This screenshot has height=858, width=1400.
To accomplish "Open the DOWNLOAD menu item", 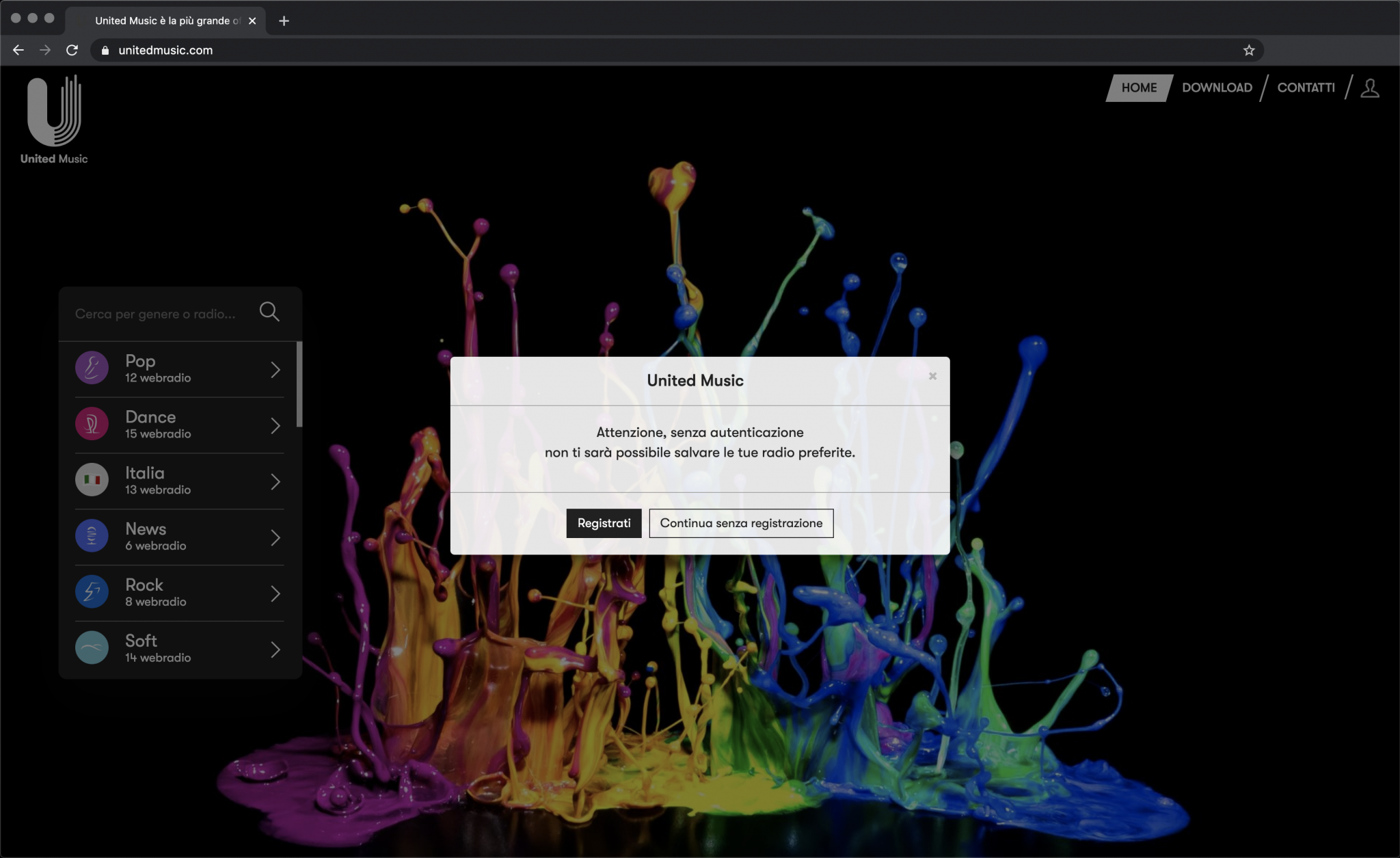I will coord(1217,88).
